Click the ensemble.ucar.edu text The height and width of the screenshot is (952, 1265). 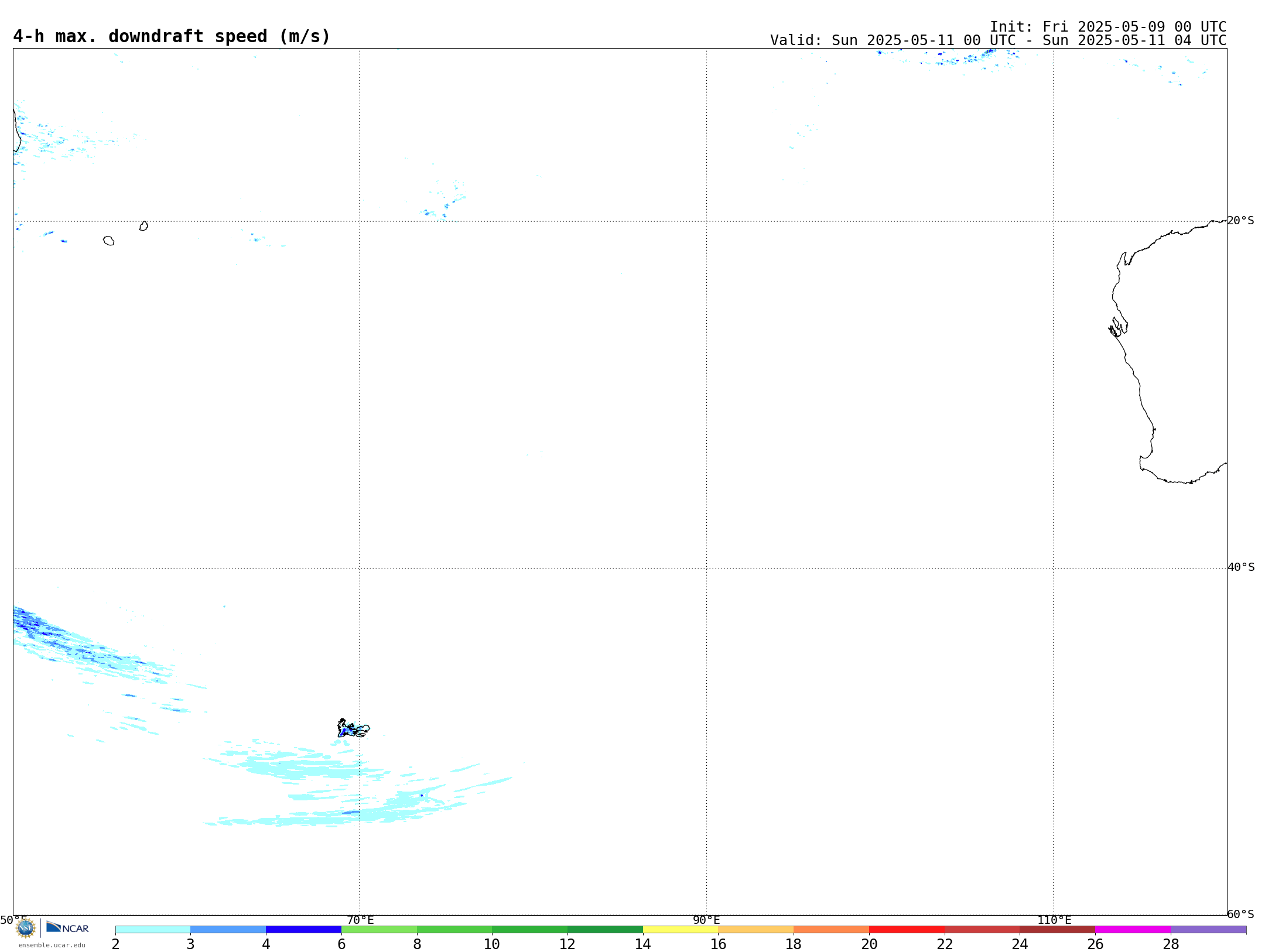(52, 945)
